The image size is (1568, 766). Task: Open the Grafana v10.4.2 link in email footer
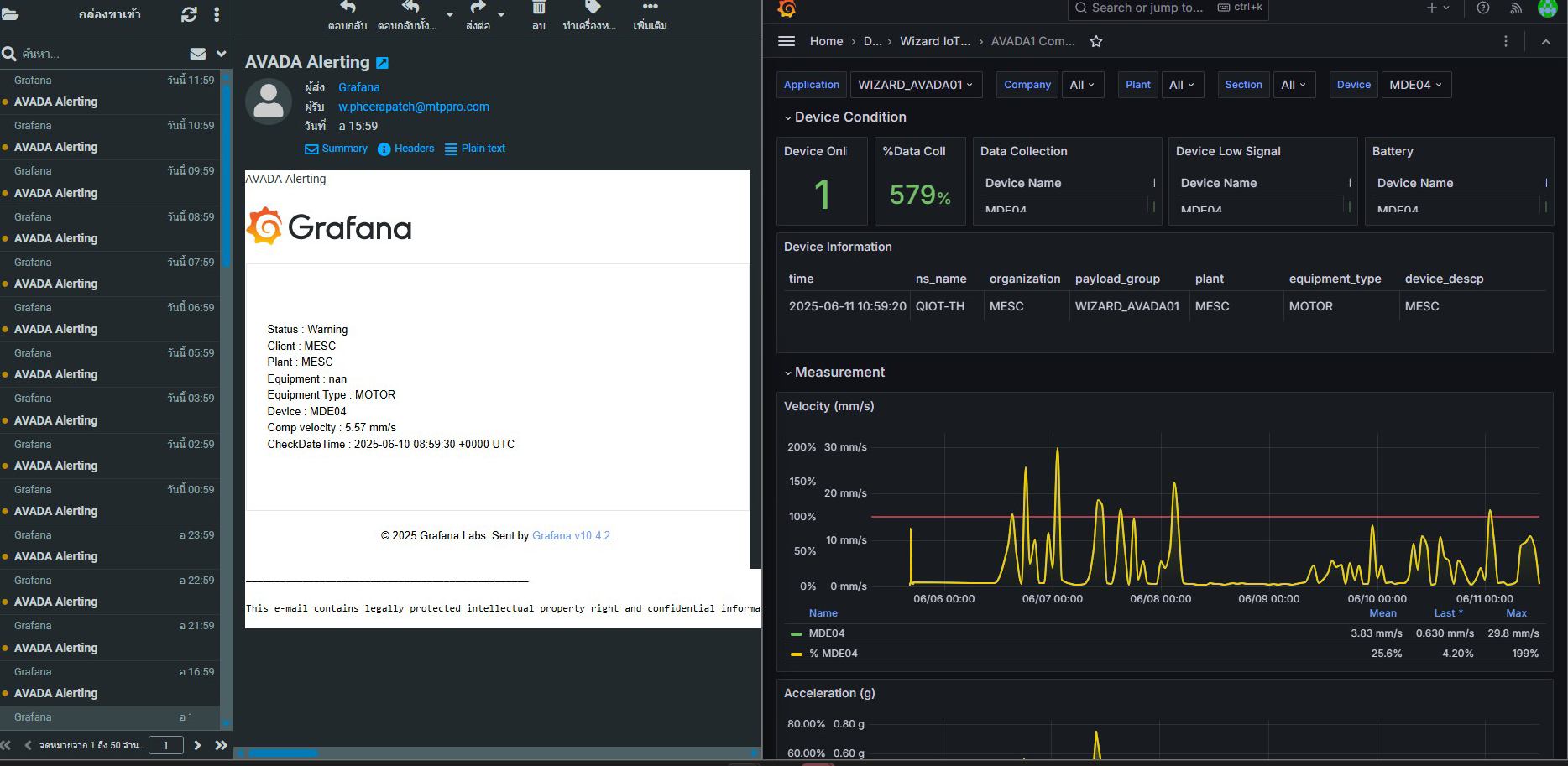click(572, 535)
